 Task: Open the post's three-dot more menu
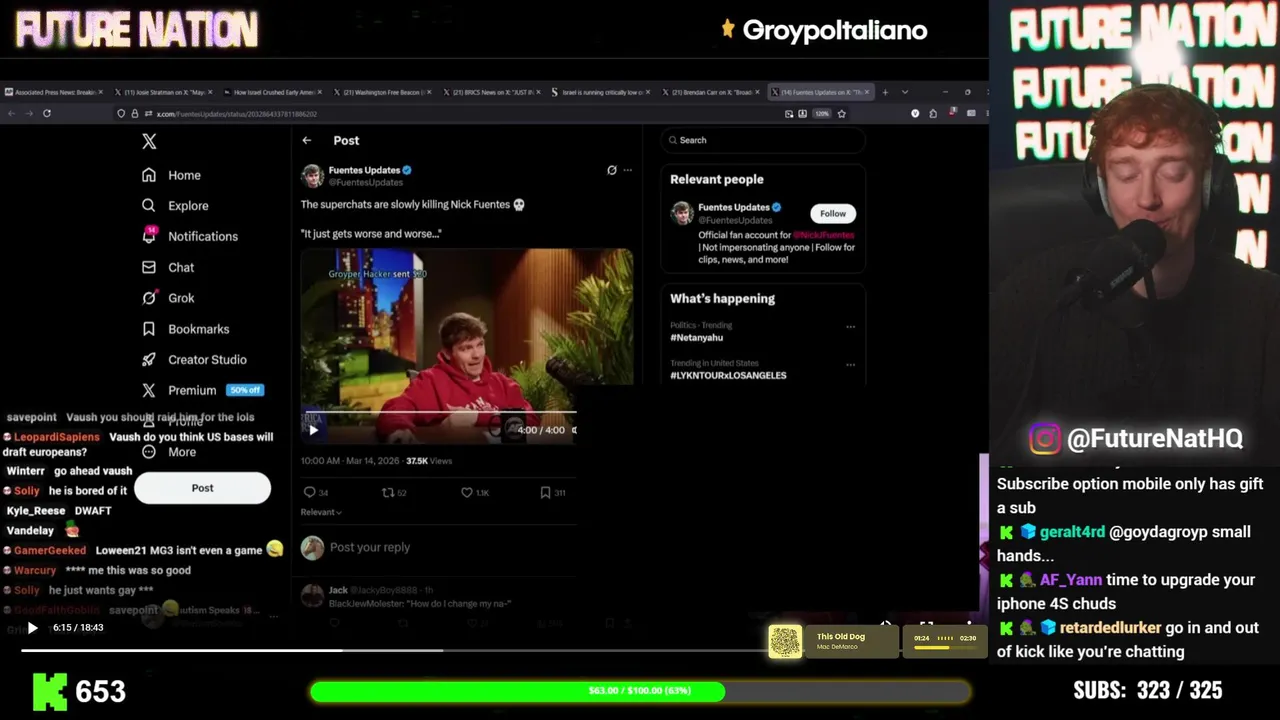(628, 170)
